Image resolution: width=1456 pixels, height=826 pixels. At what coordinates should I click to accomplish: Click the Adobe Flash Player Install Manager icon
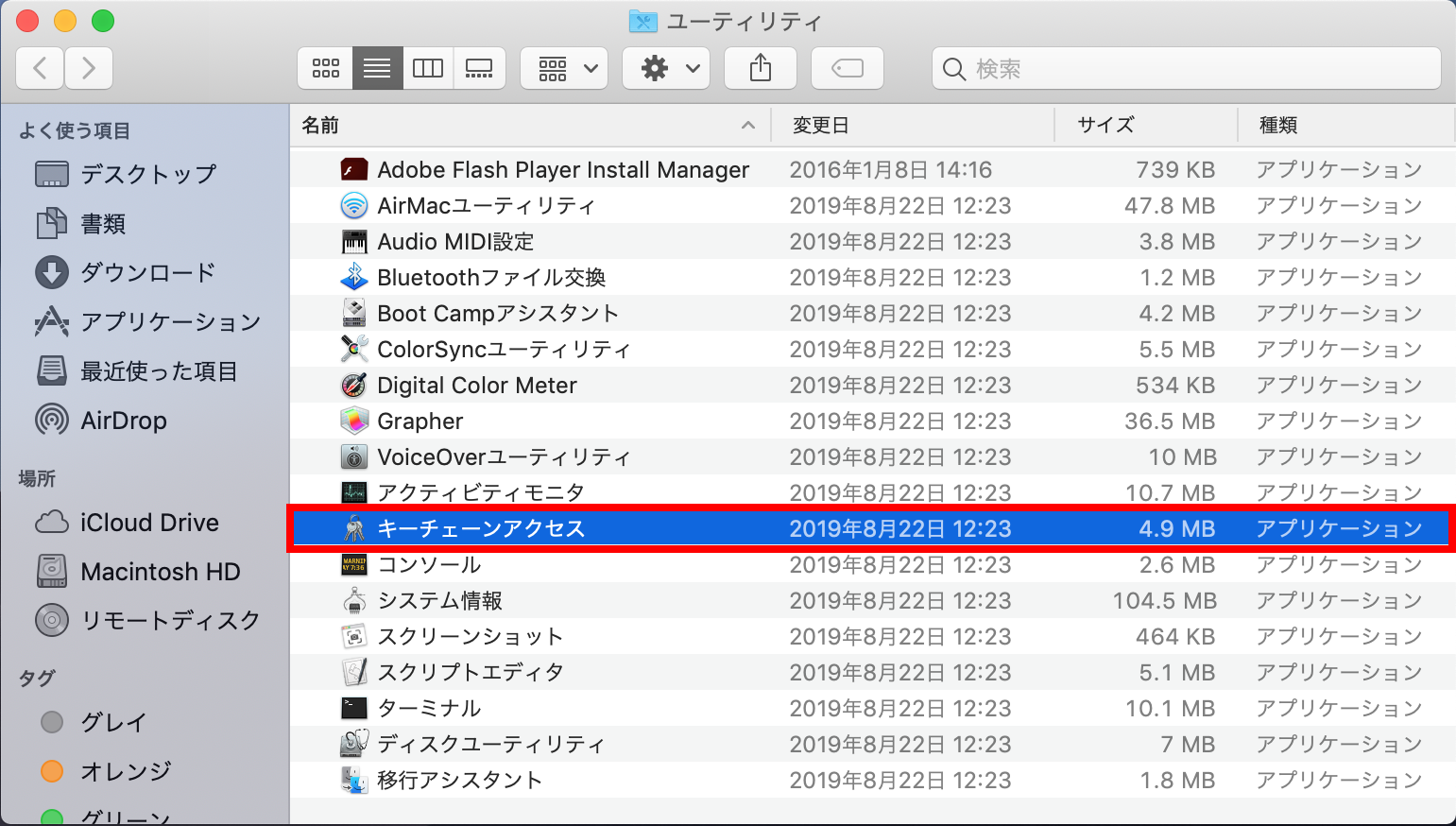[x=354, y=170]
